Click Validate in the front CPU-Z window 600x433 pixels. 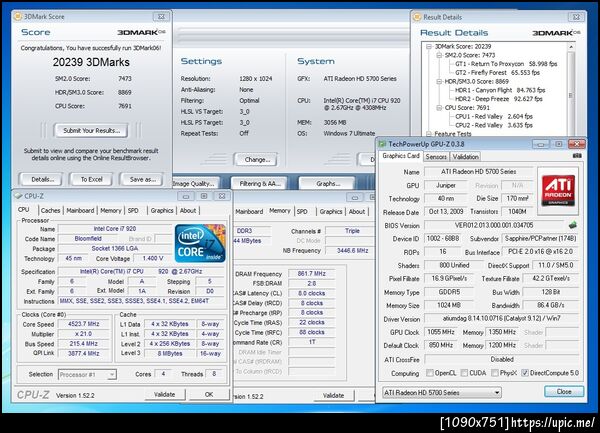click(x=165, y=394)
